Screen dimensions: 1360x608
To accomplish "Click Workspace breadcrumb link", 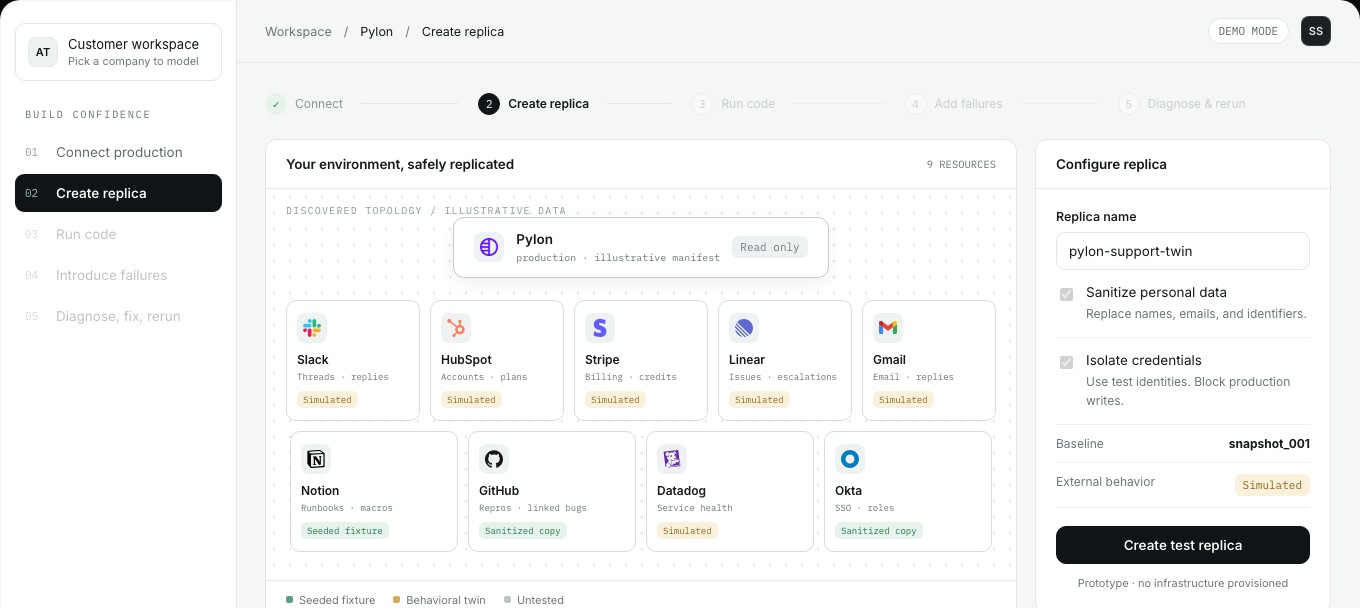I will click(x=298, y=32).
